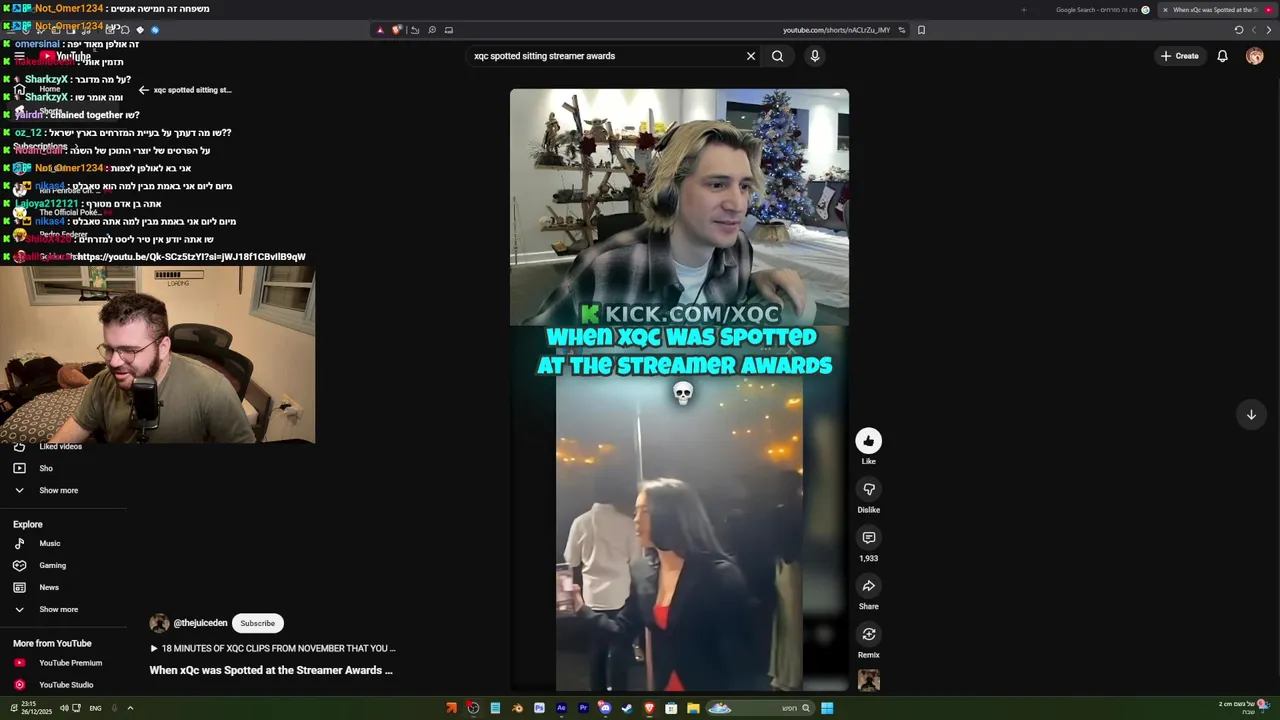Like the xQc short video

coord(868,441)
